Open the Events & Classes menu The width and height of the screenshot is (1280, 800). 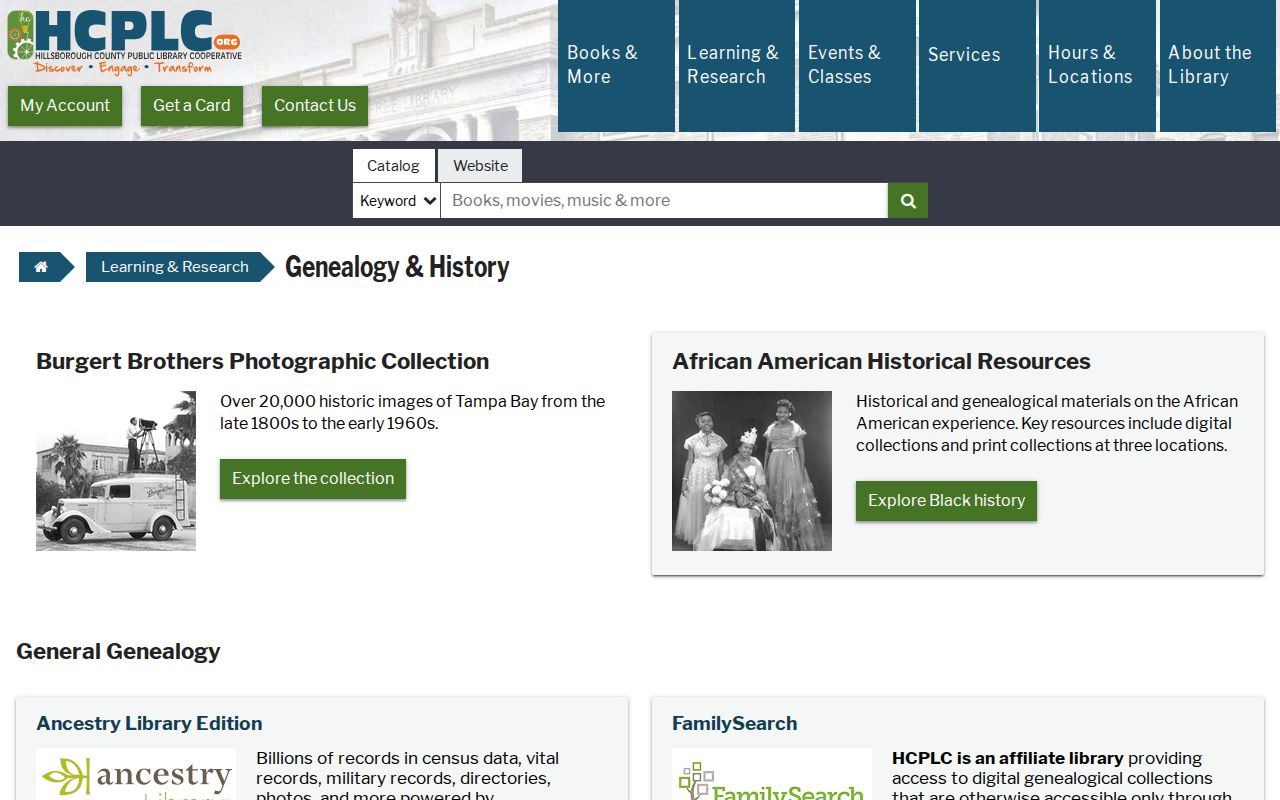pyautogui.click(x=857, y=66)
